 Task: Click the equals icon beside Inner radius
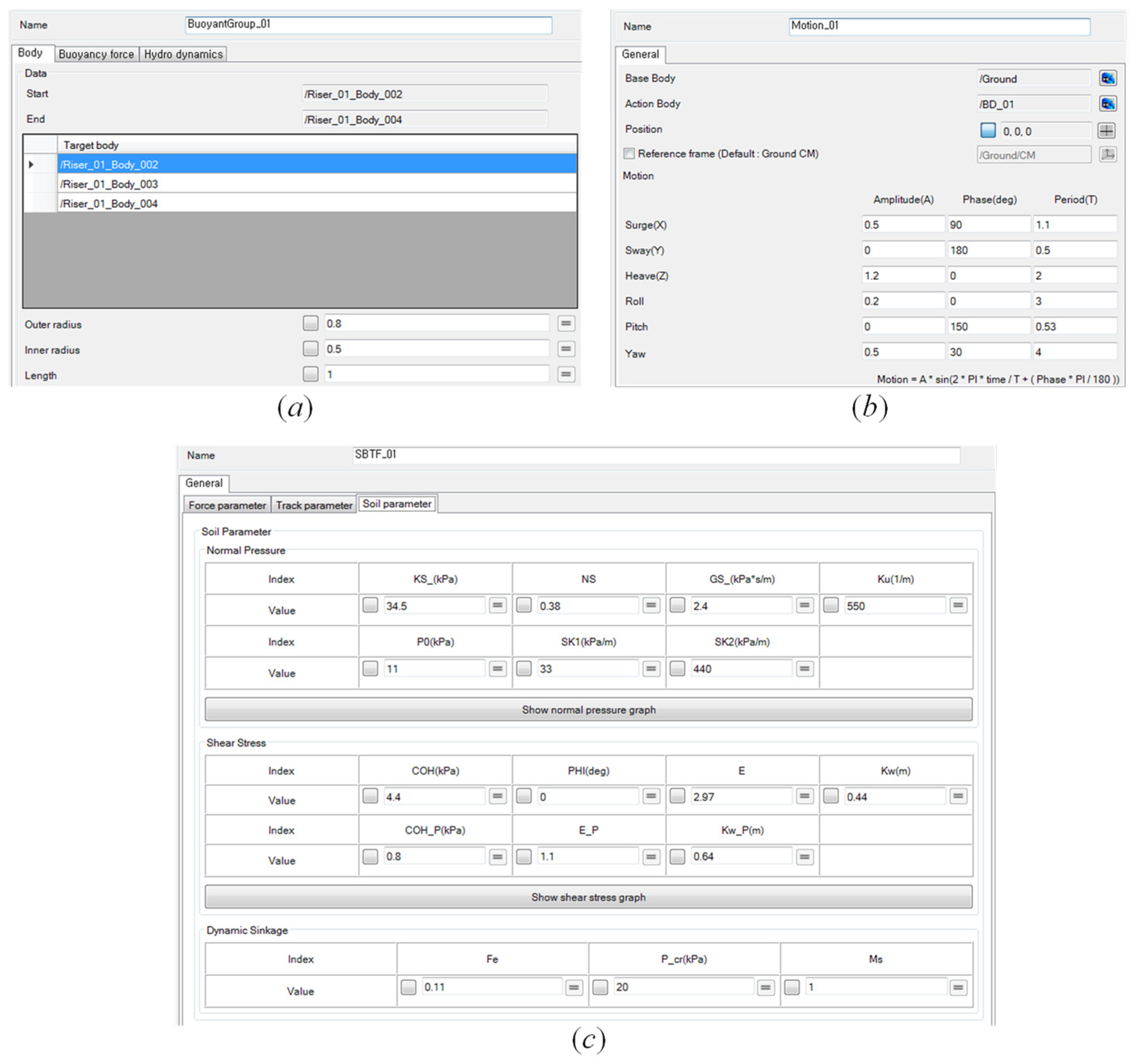[566, 349]
